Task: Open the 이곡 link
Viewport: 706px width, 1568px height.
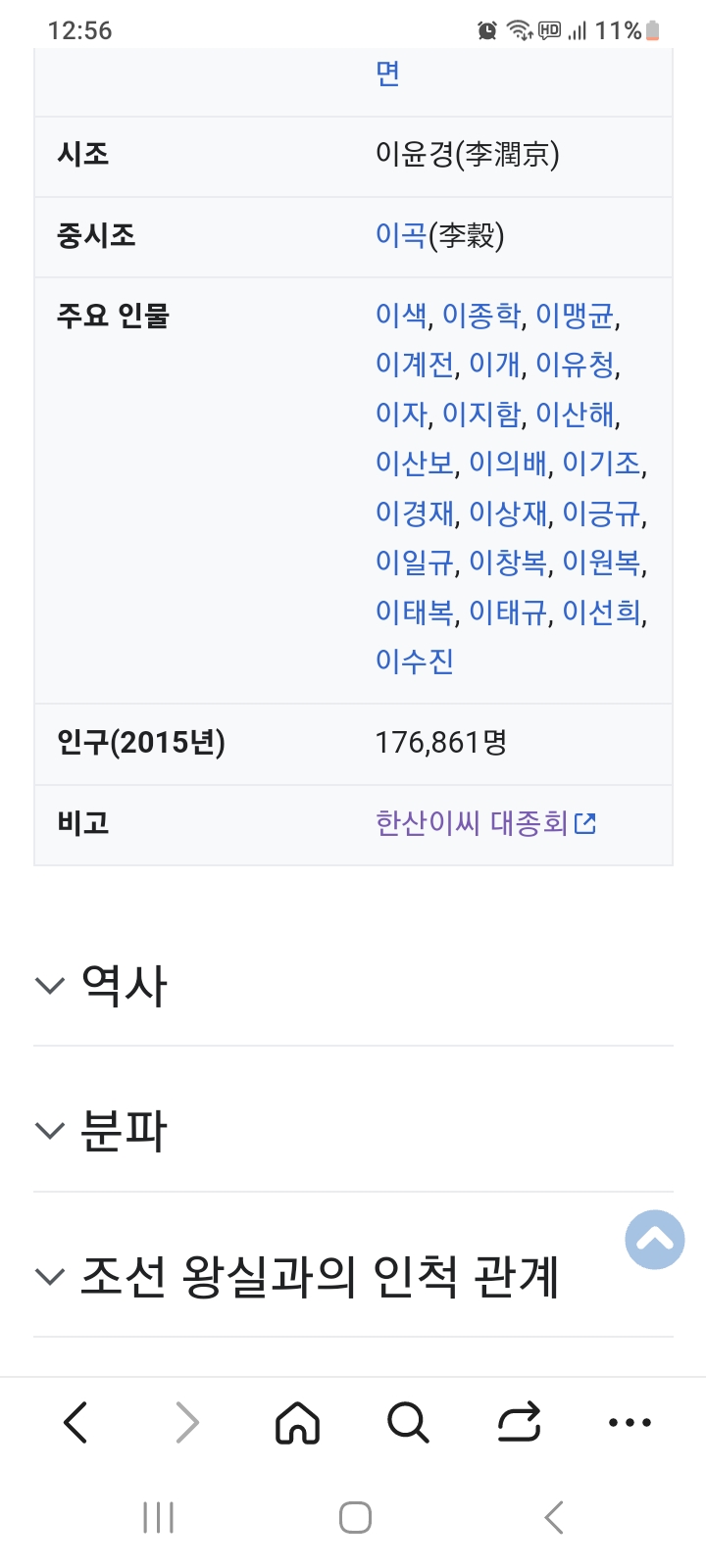Action: [x=400, y=235]
